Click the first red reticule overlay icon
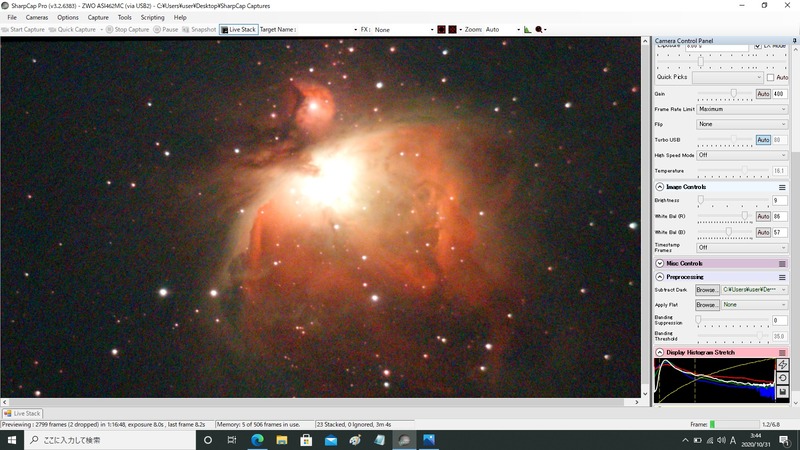Screen dimensions: 800x450 pos(441,30)
